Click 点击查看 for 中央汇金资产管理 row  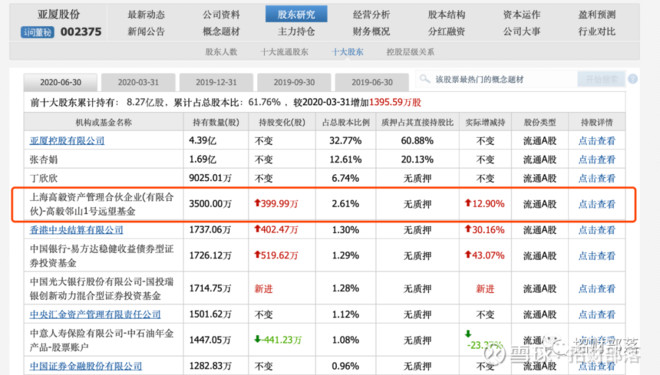click(596, 314)
